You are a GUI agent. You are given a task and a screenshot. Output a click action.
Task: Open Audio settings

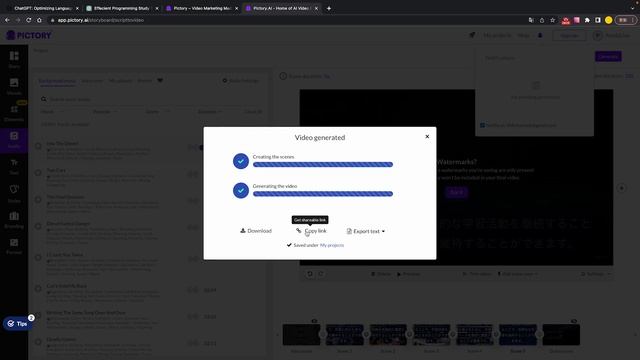click(x=241, y=81)
